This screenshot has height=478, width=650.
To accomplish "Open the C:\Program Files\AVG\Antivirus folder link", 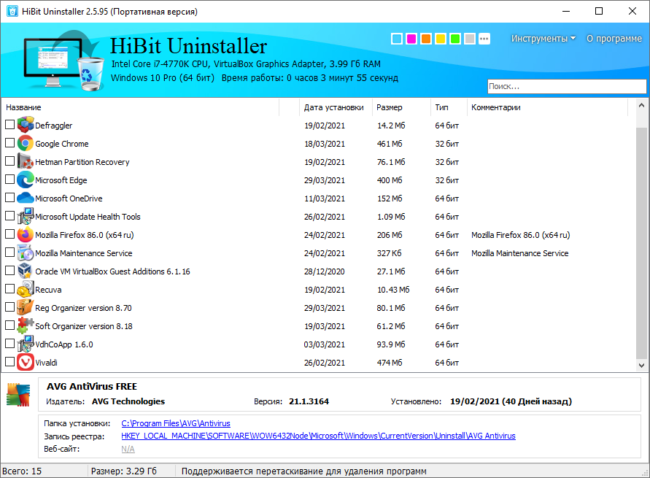I will [176, 423].
